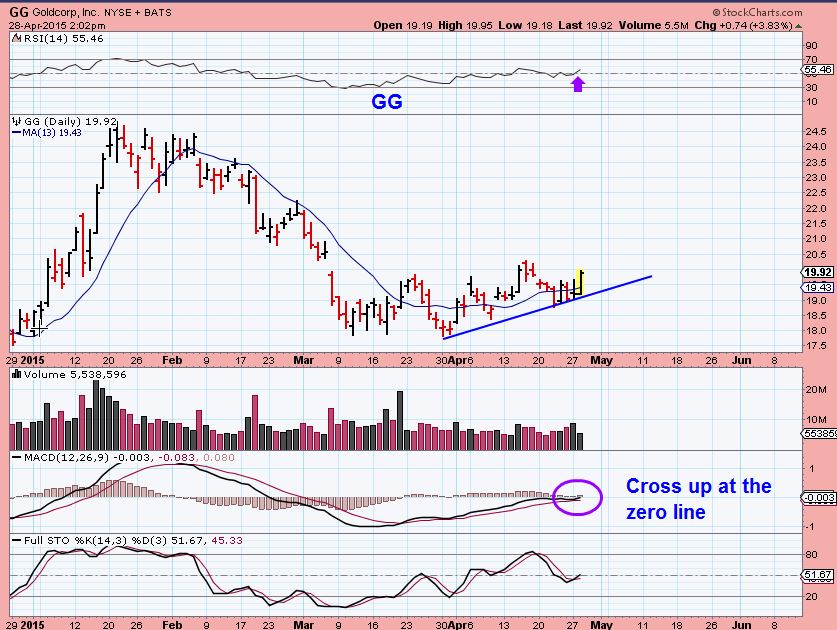Click the 20.5 label on the price axis
837x630 pixels.
pos(816,254)
